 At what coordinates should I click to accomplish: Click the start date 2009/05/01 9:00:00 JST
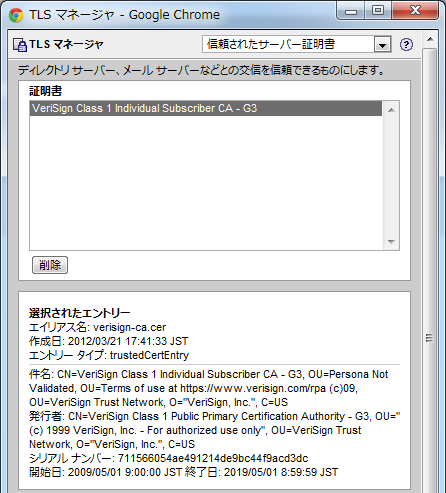tap(125, 472)
